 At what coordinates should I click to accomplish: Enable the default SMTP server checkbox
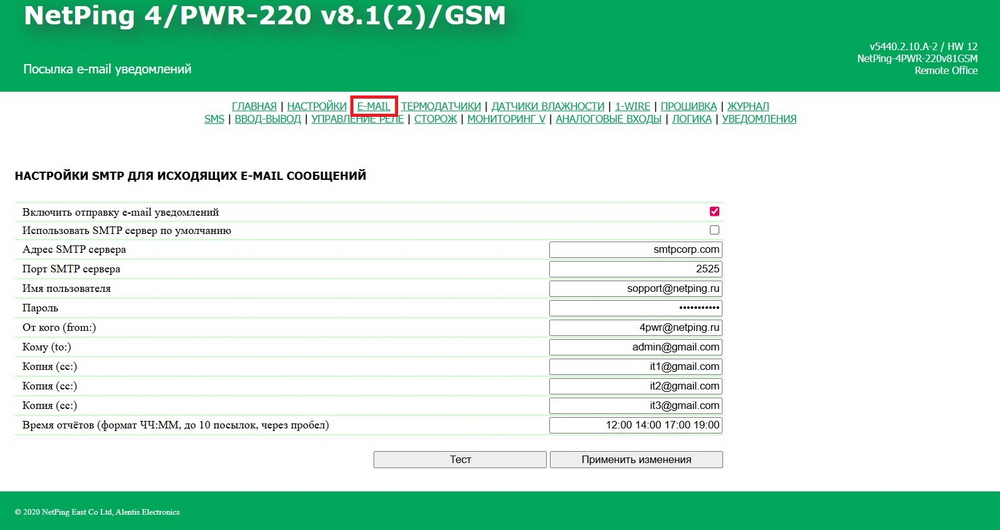point(714,230)
